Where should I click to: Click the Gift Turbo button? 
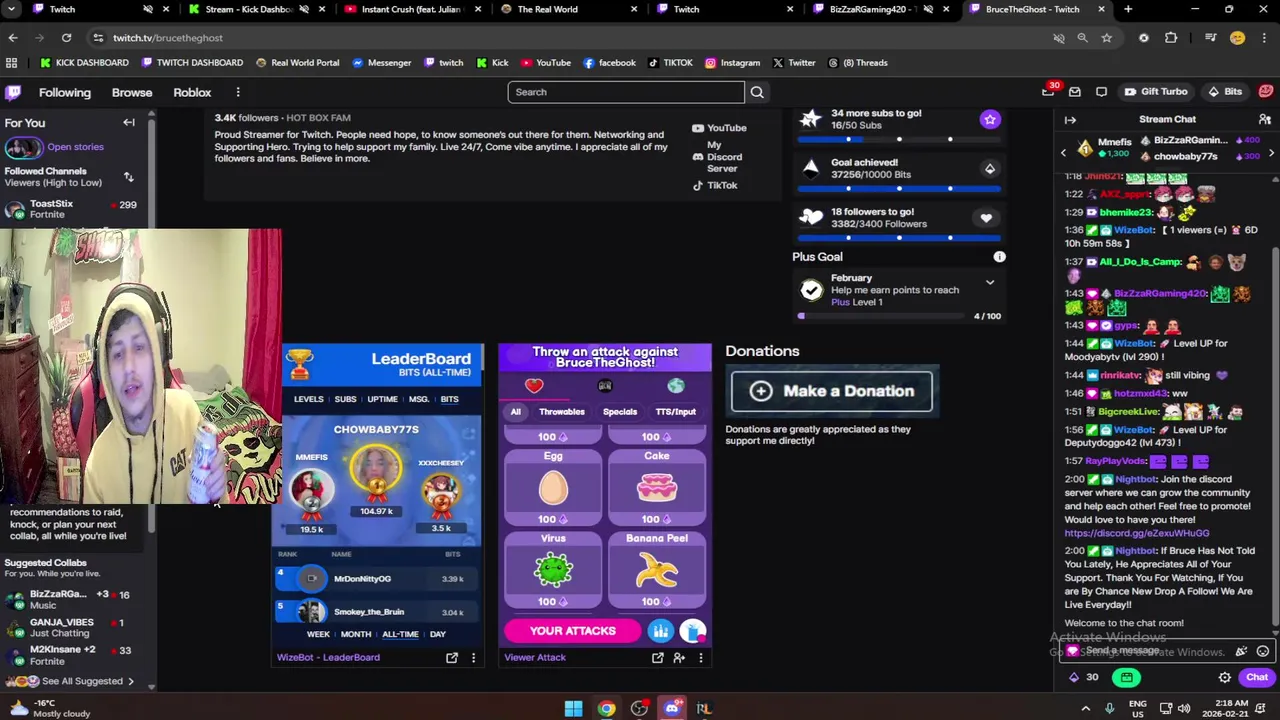(x=1155, y=92)
